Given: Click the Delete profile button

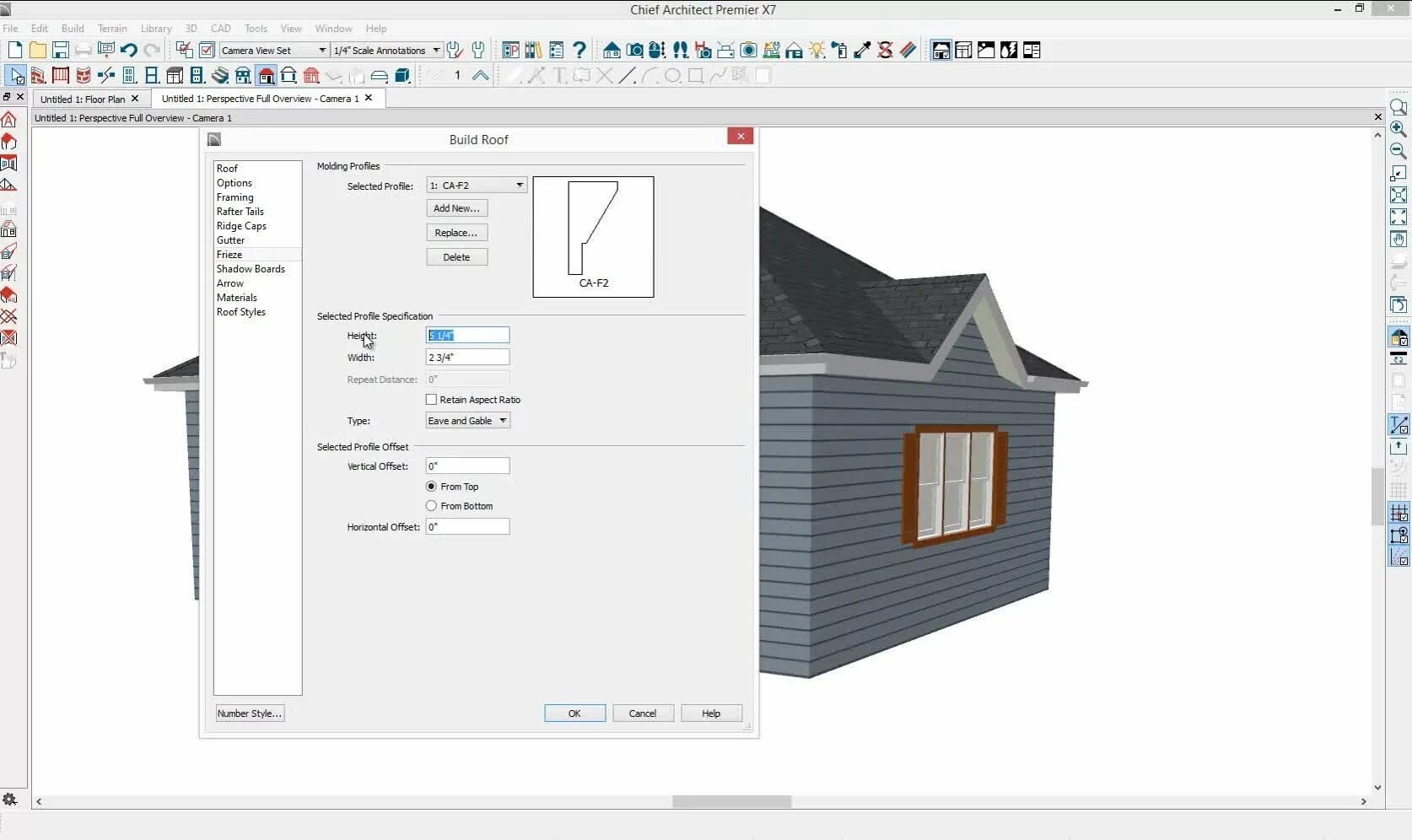Looking at the screenshot, I should 456,257.
